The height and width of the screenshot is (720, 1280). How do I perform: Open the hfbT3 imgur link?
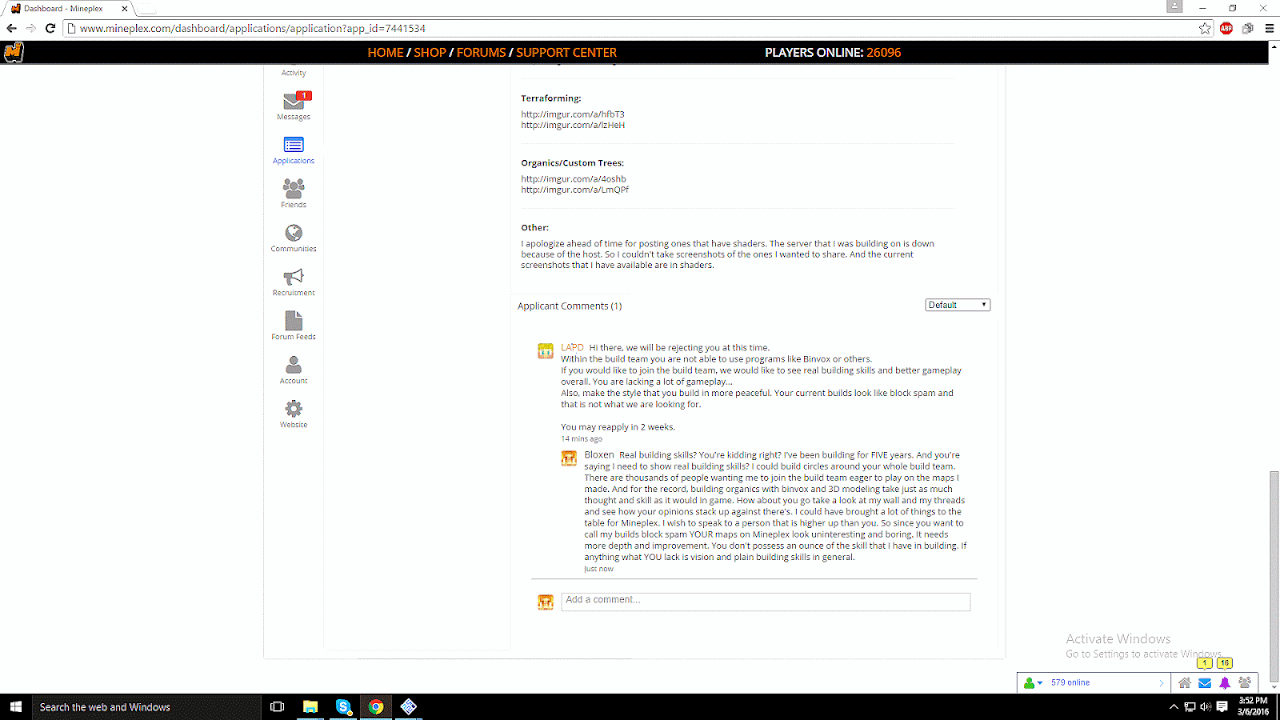point(572,114)
